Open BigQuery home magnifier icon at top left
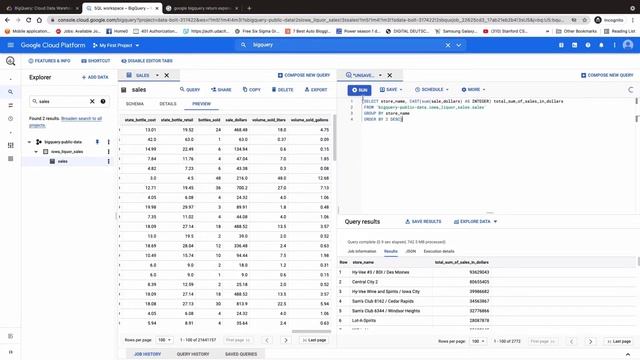 pos(11,61)
